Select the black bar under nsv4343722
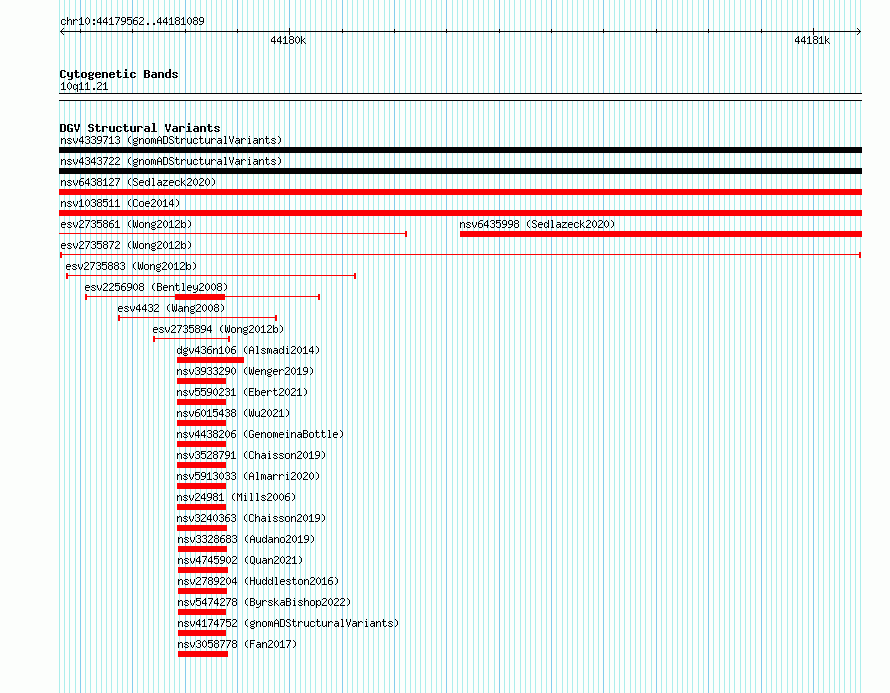Image resolution: width=890 pixels, height=693 pixels. (x=460, y=171)
